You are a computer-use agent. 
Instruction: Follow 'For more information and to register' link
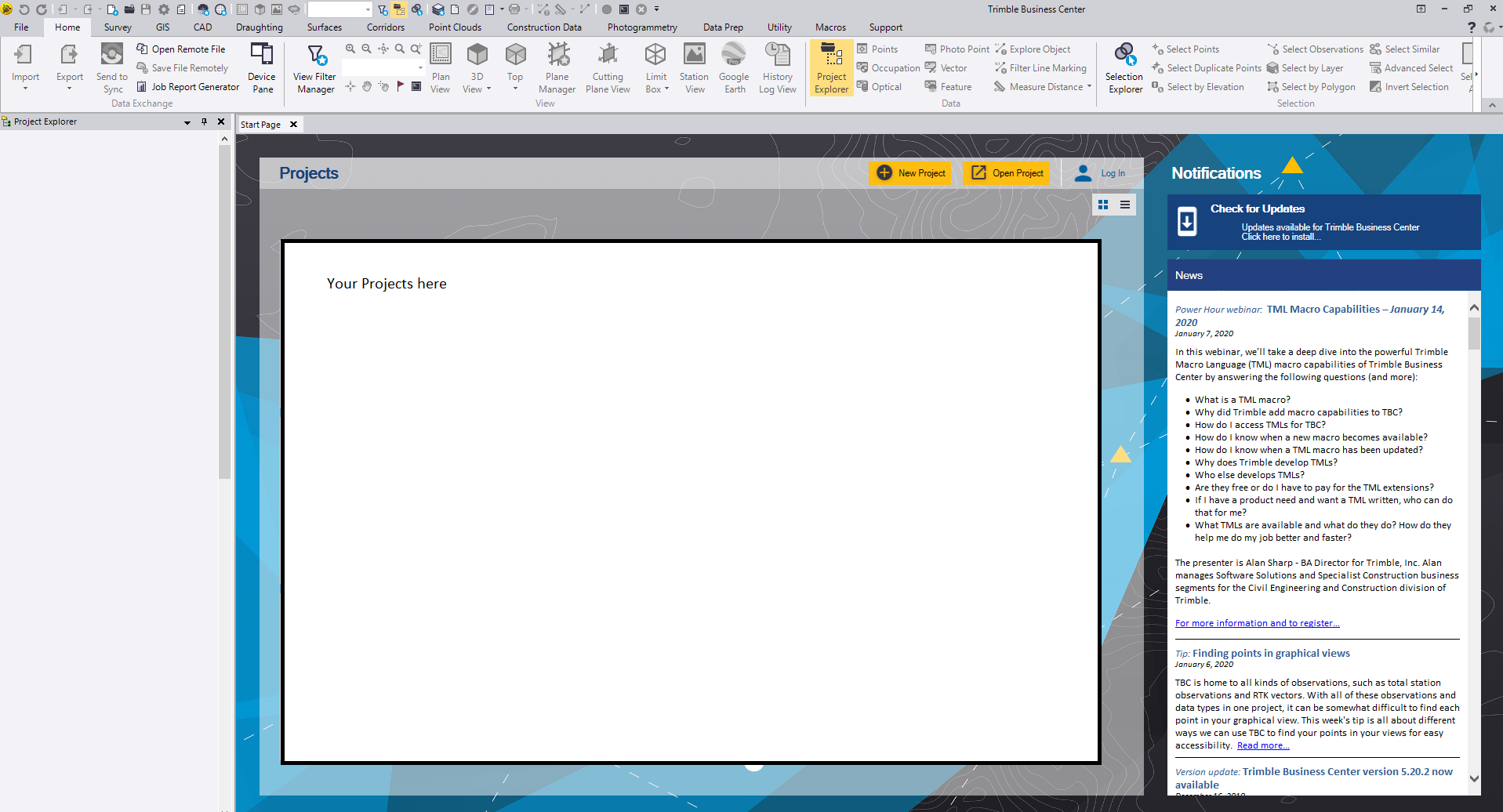(1257, 623)
